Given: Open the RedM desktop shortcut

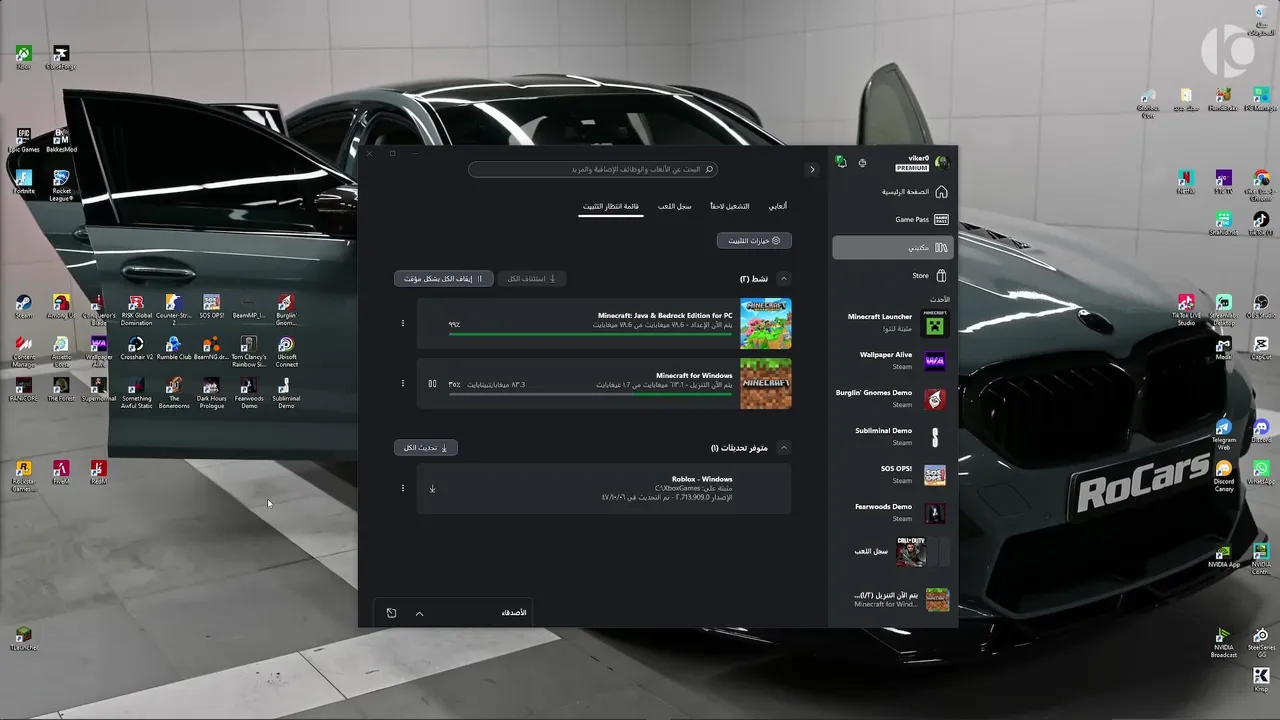Looking at the screenshot, I should (98, 472).
